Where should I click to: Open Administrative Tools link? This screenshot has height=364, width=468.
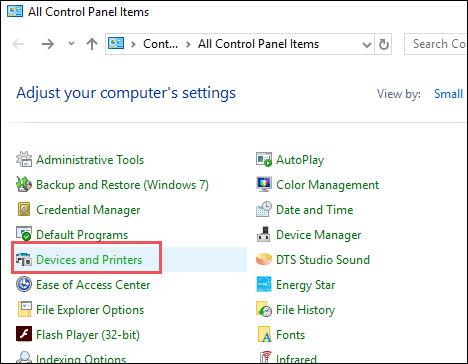[x=90, y=160]
